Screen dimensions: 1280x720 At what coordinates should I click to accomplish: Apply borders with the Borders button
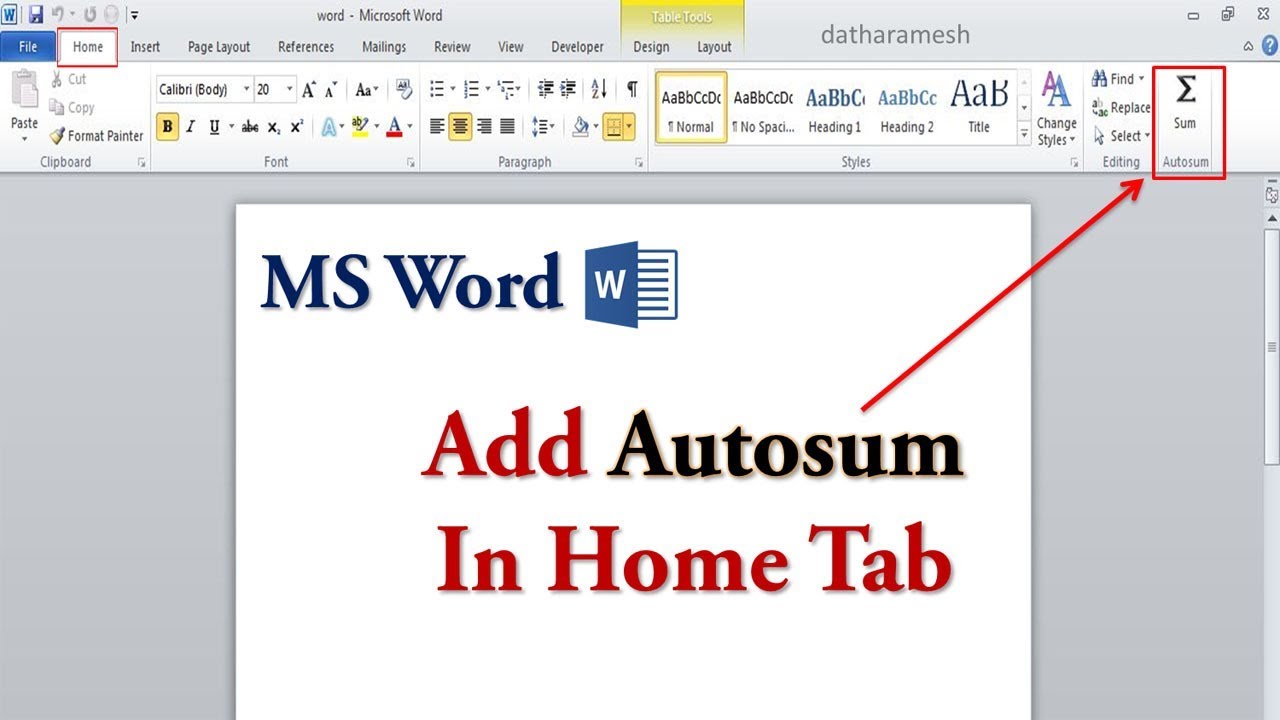(612, 127)
